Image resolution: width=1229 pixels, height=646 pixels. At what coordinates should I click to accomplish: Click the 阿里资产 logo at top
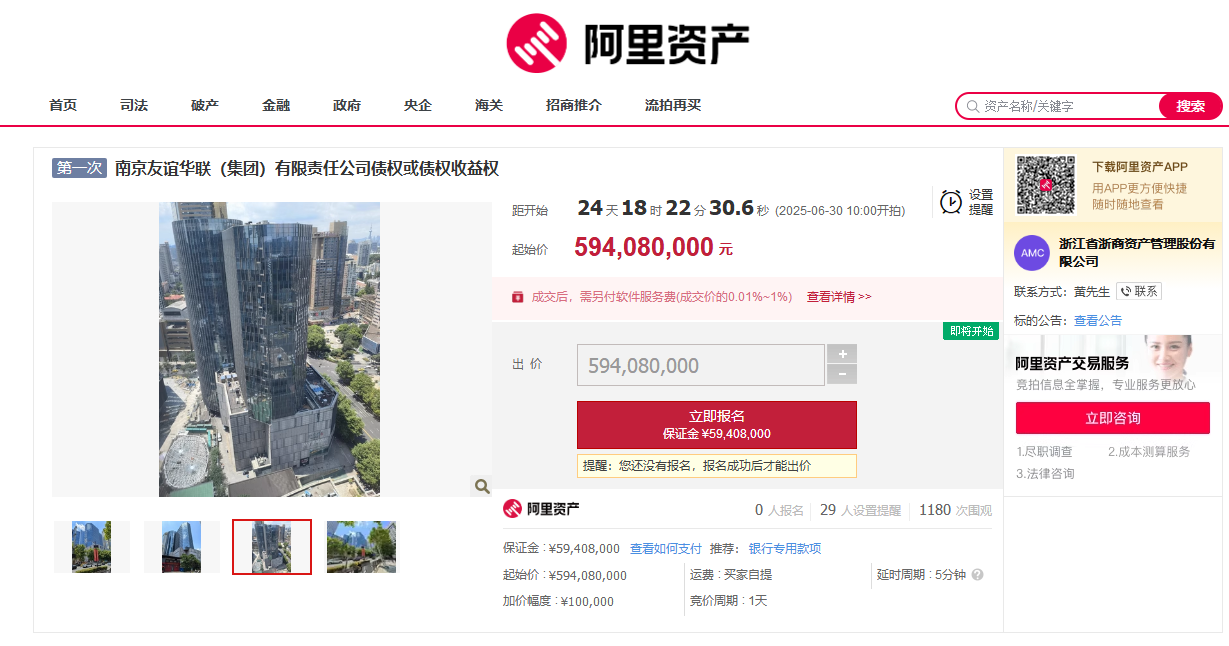pos(628,43)
